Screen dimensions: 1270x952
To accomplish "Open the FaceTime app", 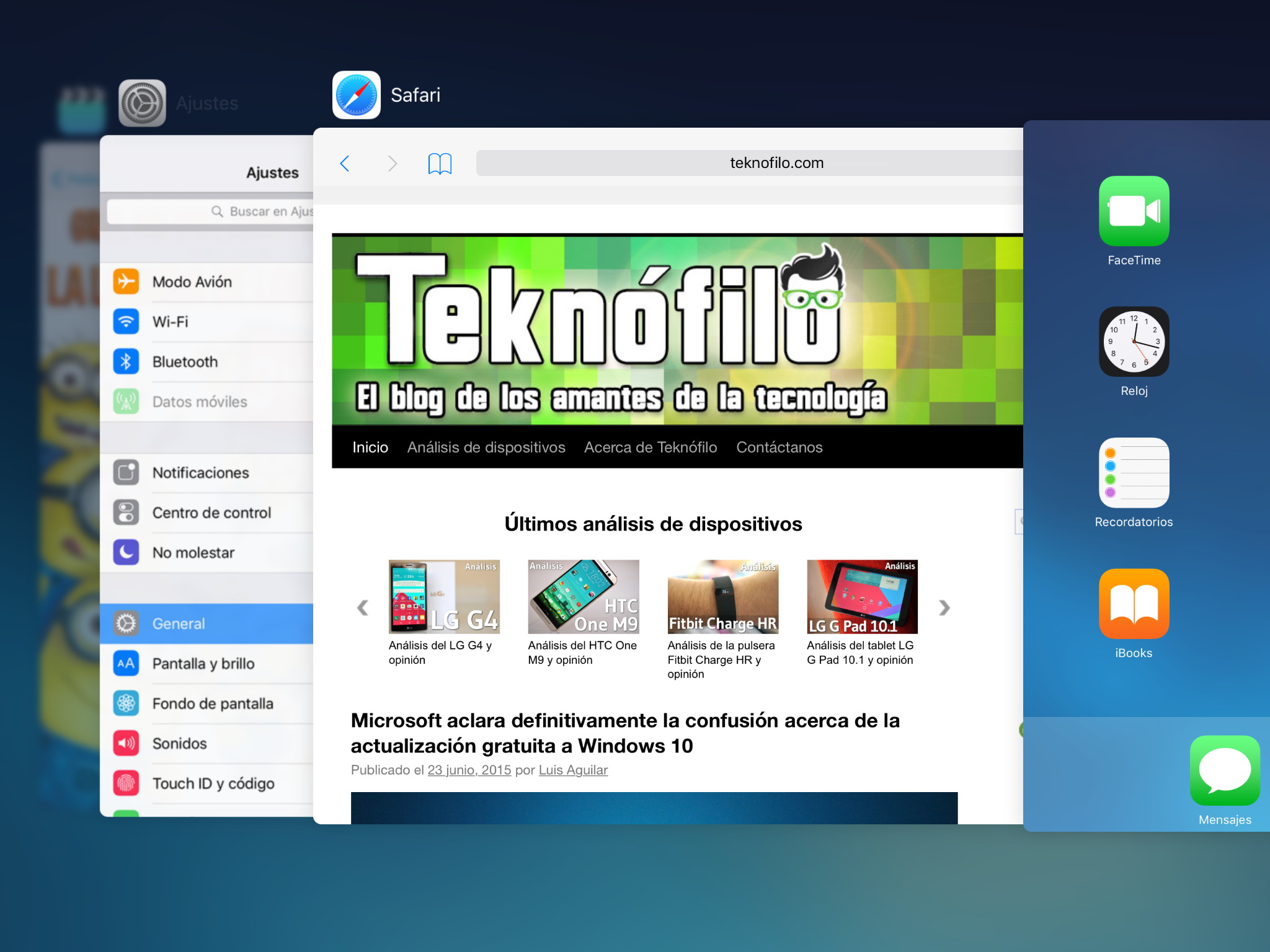I will [1134, 211].
